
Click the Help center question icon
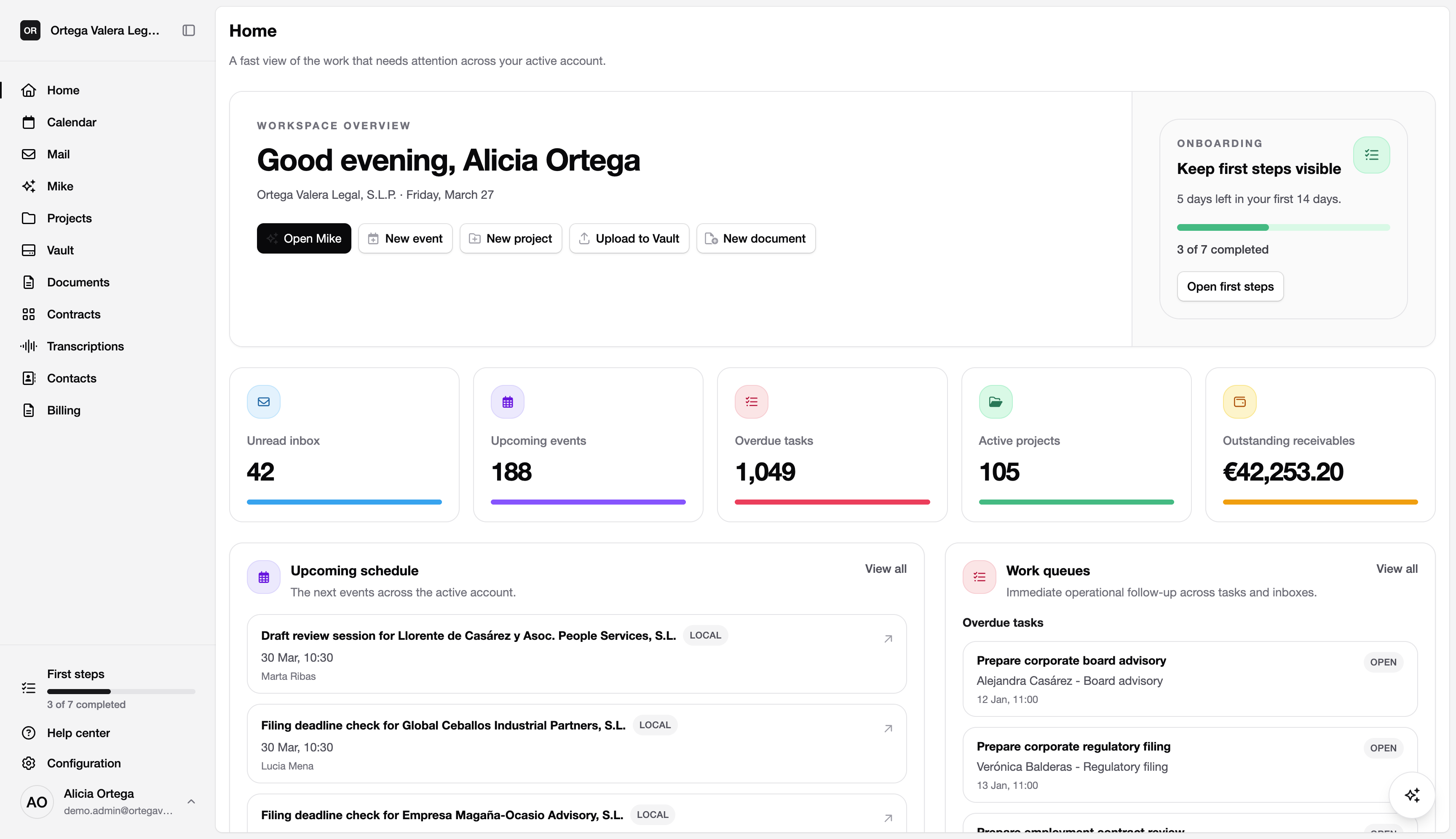[x=29, y=732]
